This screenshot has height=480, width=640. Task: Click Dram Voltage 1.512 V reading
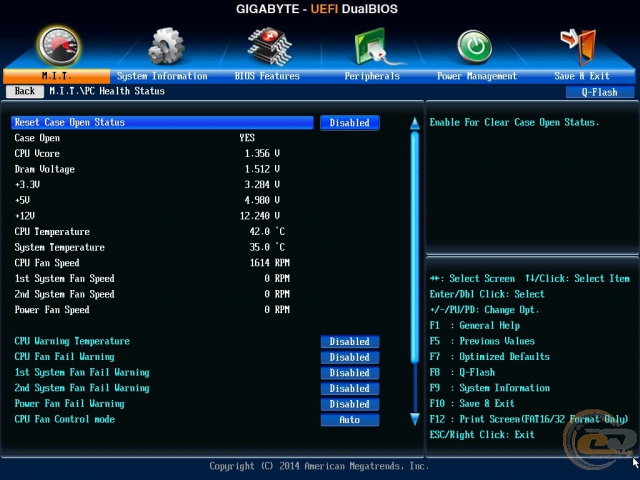262,169
